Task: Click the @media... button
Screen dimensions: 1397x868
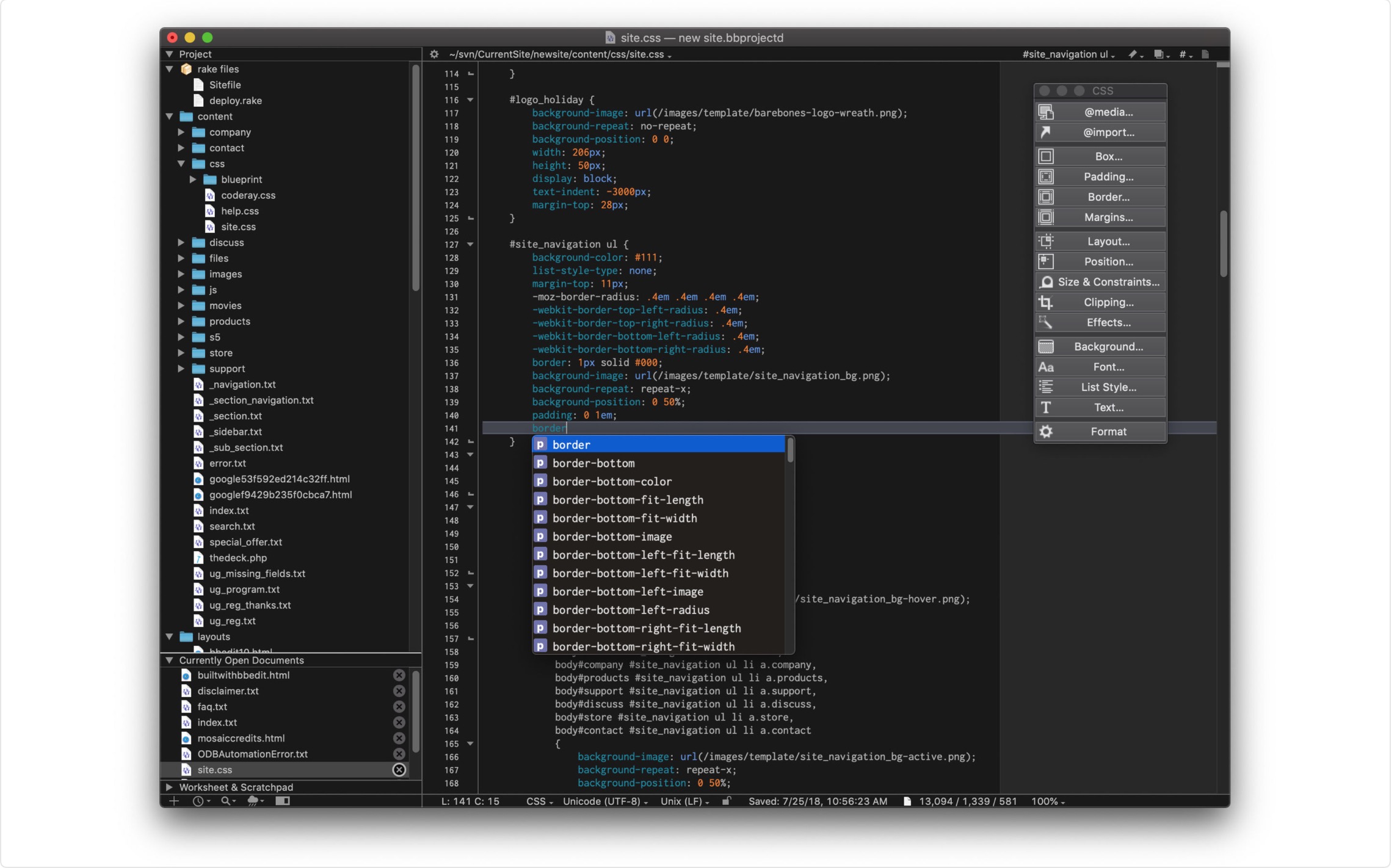Action: click(1108, 112)
